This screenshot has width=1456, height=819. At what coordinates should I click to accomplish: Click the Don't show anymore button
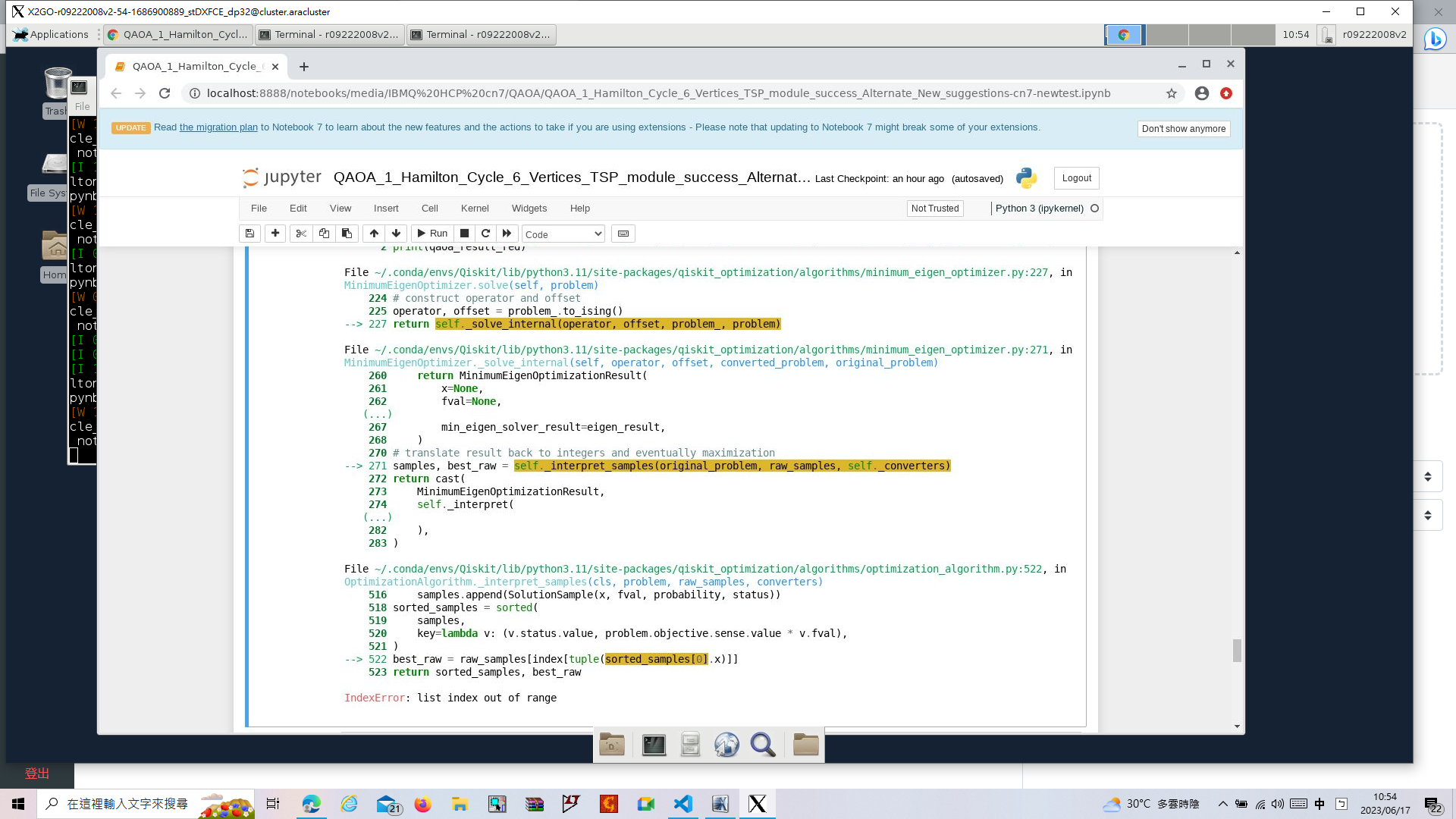coord(1184,129)
